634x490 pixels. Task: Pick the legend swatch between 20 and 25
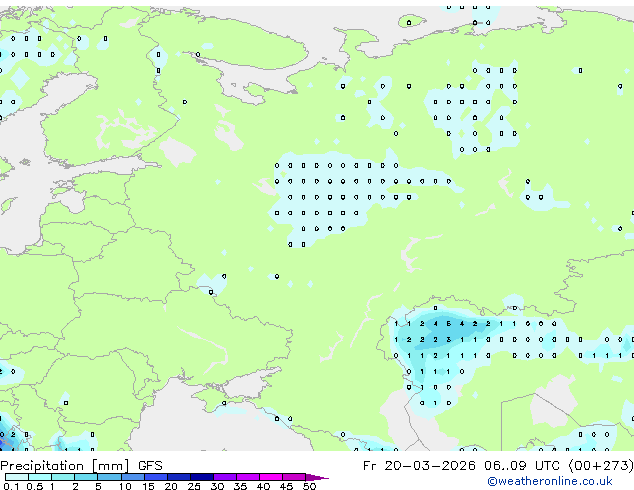tap(179, 477)
